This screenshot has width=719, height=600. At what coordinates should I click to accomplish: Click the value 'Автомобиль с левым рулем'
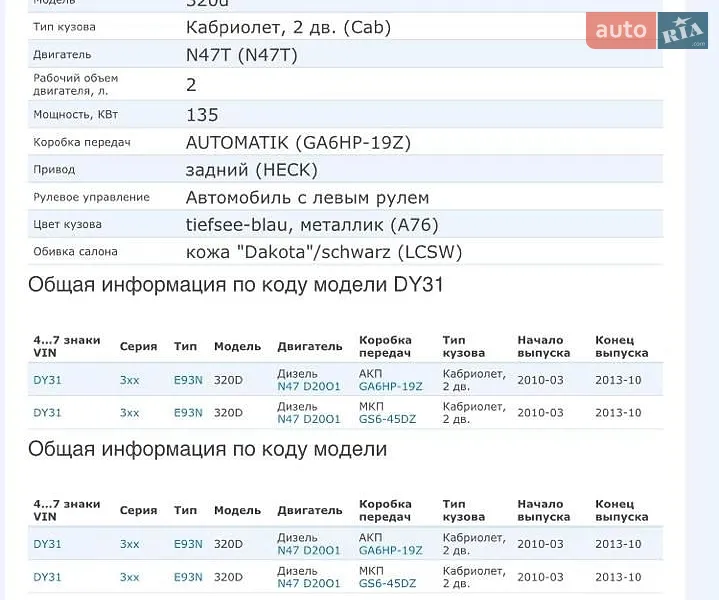tap(307, 198)
